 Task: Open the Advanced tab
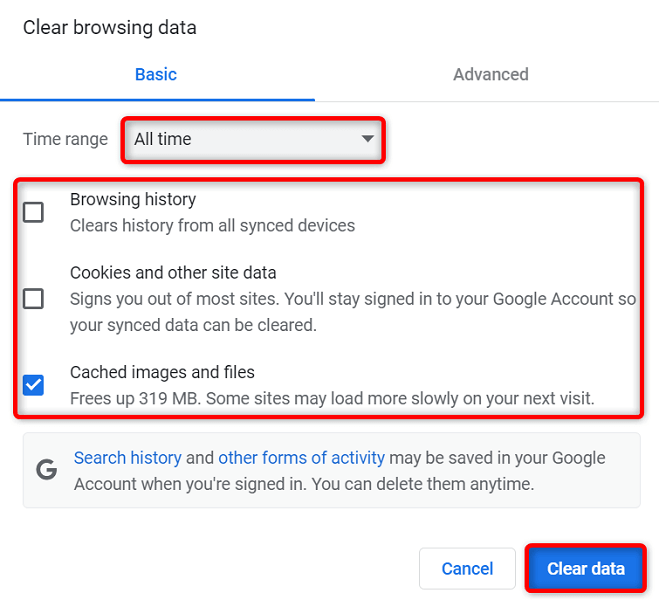[x=490, y=74]
